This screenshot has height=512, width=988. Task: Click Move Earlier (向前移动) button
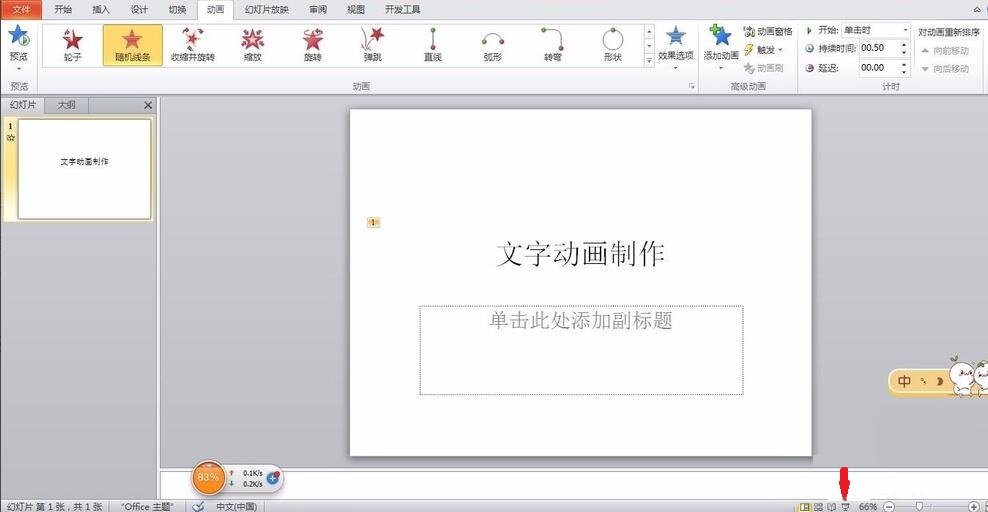tap(945, 50)
